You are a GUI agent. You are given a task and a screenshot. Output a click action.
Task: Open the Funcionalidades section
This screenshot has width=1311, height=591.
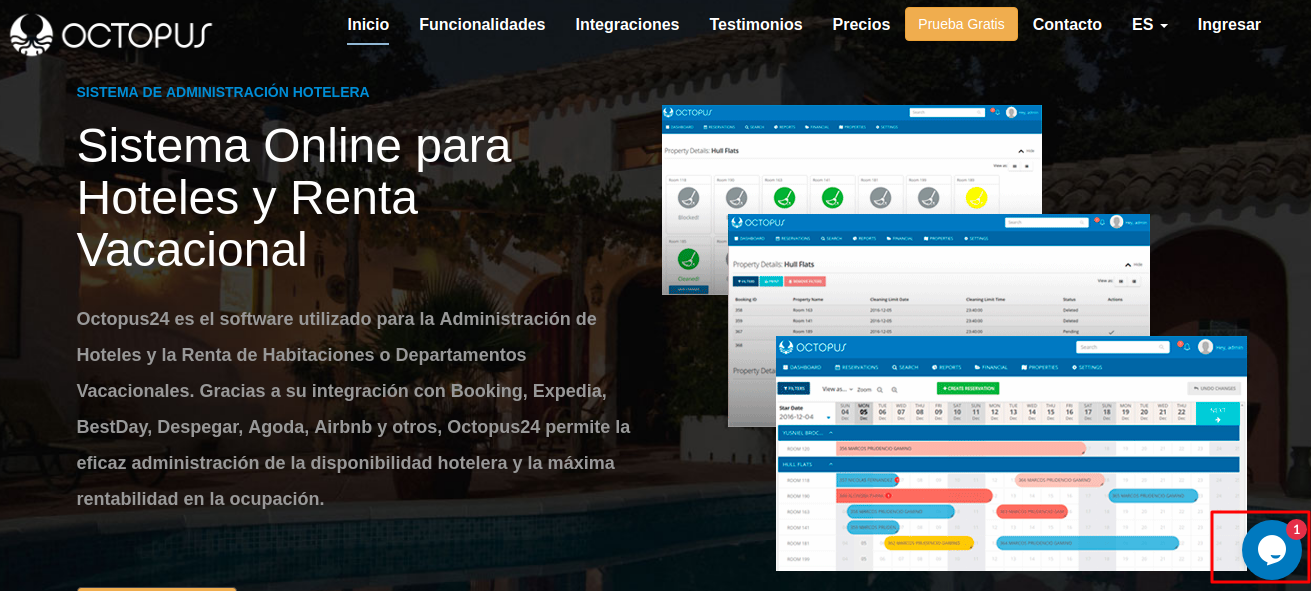[482, 25]
